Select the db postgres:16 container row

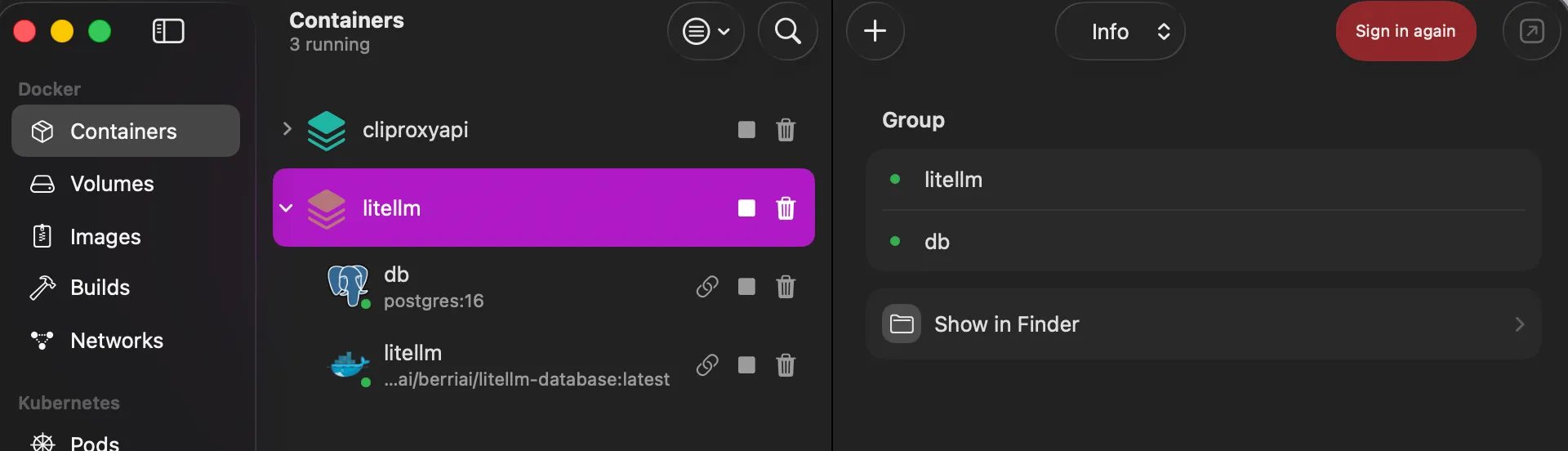(544, 287)
